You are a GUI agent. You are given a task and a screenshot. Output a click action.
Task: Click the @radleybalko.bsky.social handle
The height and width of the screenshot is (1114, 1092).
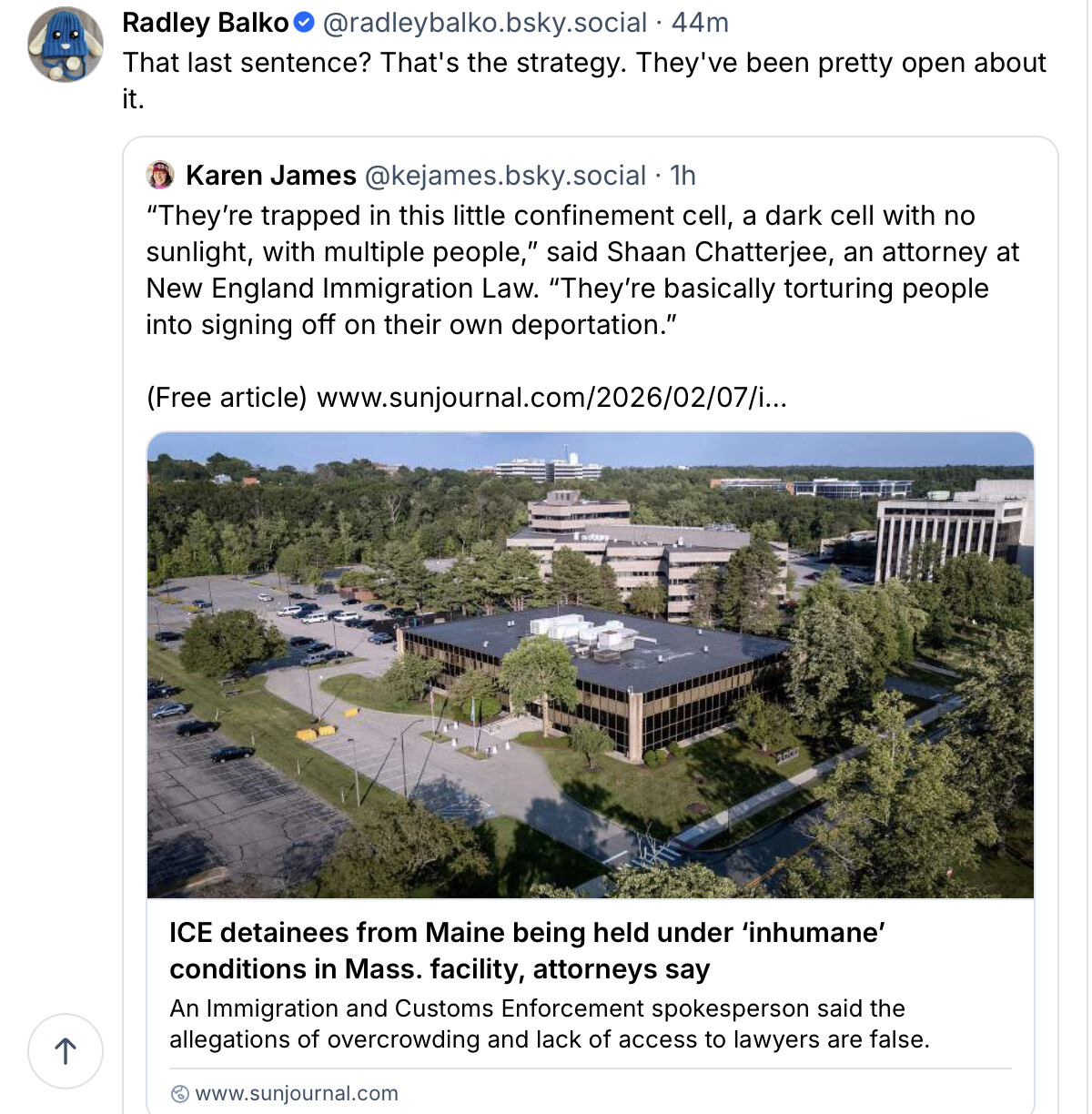tap(485, 23)
